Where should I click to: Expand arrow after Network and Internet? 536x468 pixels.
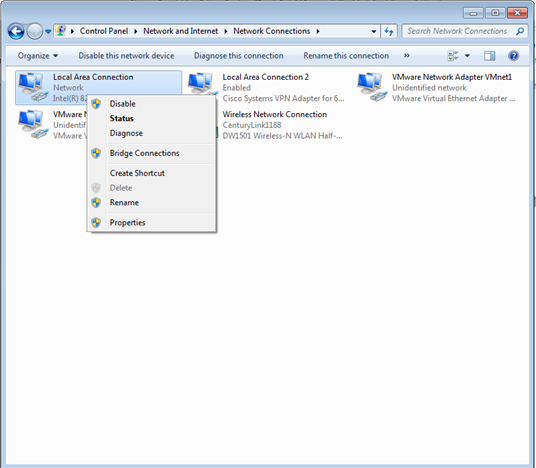226,31
